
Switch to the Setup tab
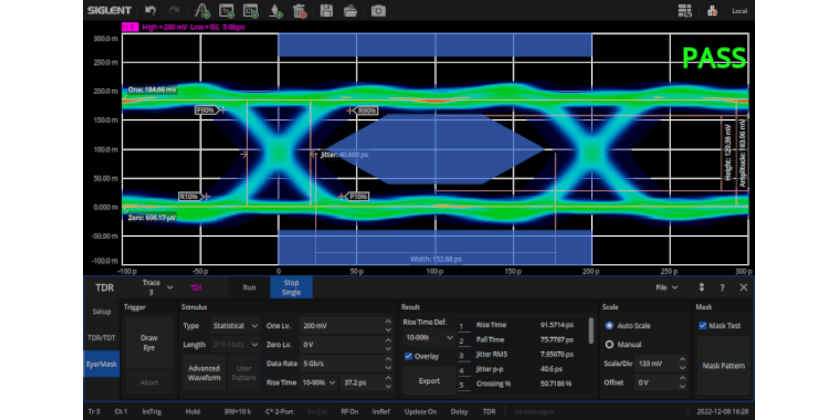point(102,312)
